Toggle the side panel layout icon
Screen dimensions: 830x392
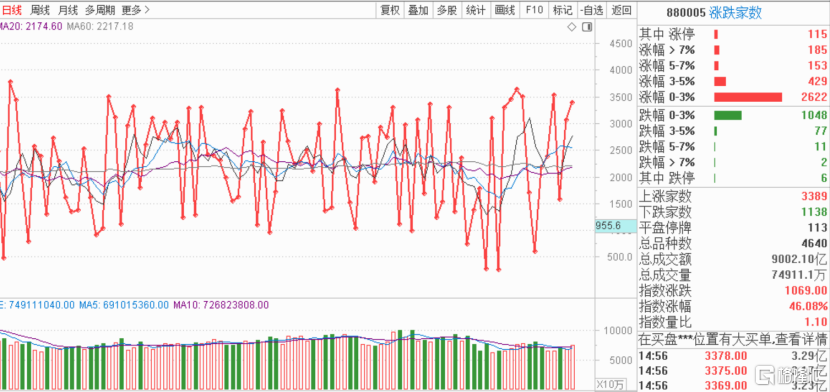click(586, 27)
